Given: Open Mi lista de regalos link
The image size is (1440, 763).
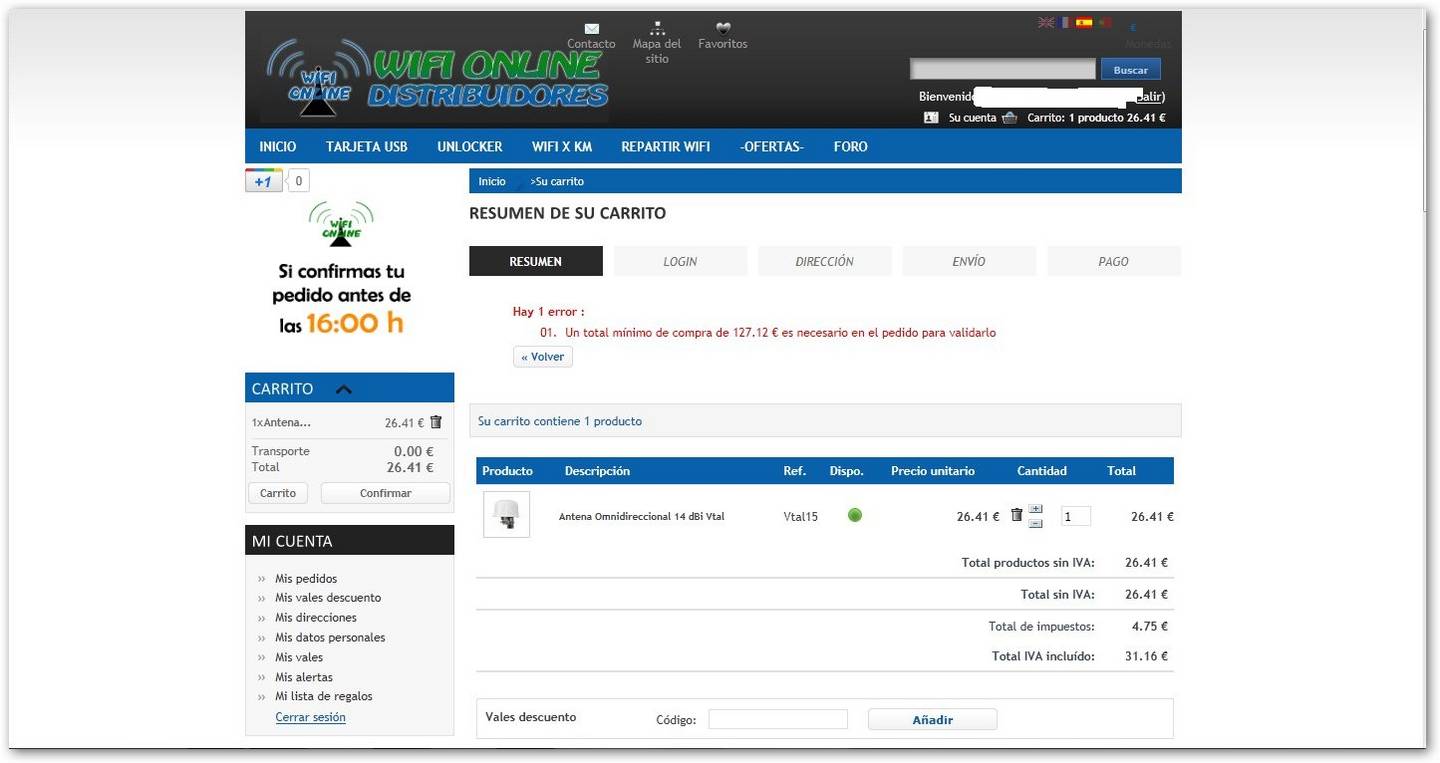Looking at the screenshot, I should point(324,697).
